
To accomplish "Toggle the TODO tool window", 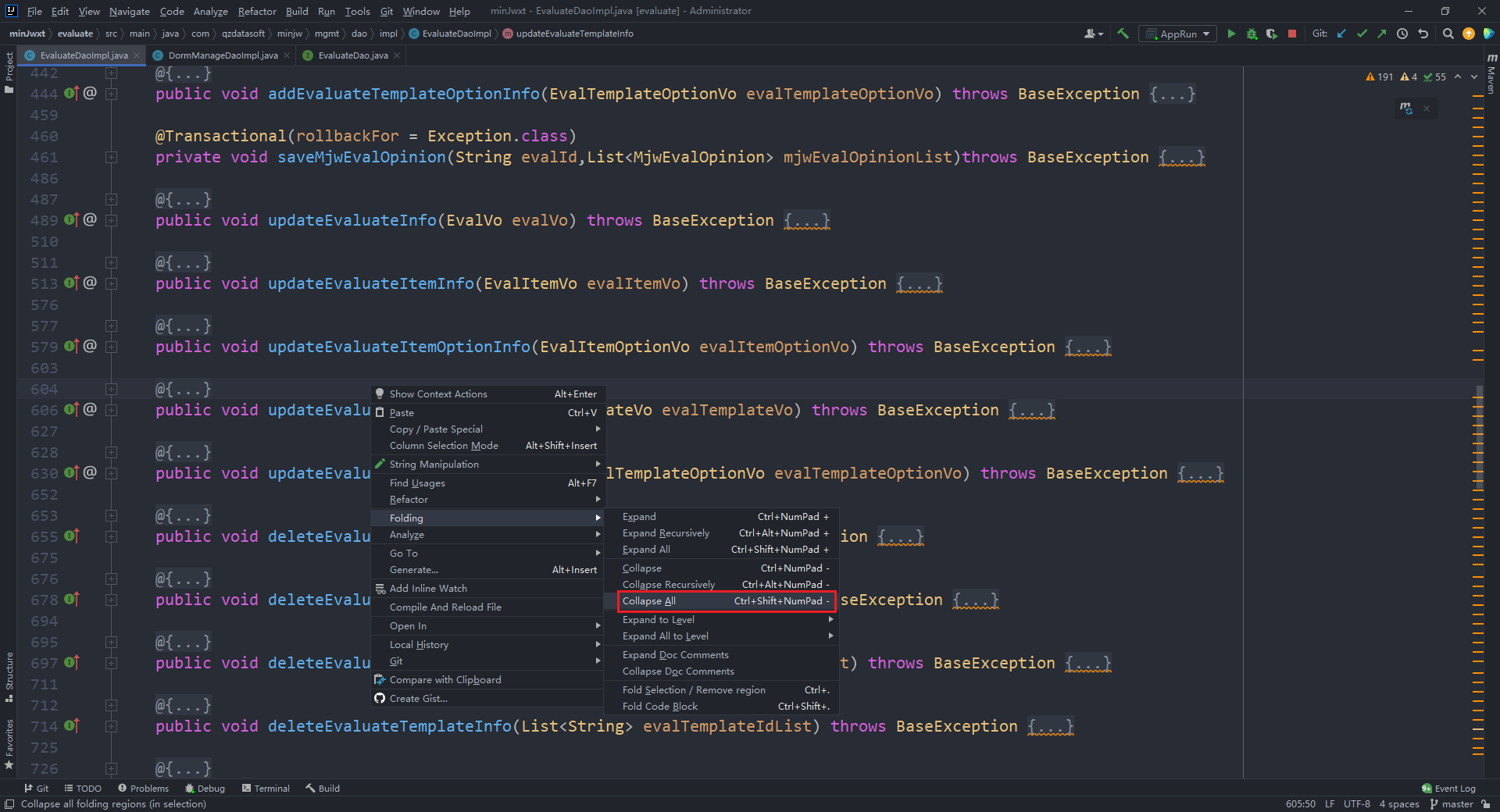I will (x=83, y=789).
